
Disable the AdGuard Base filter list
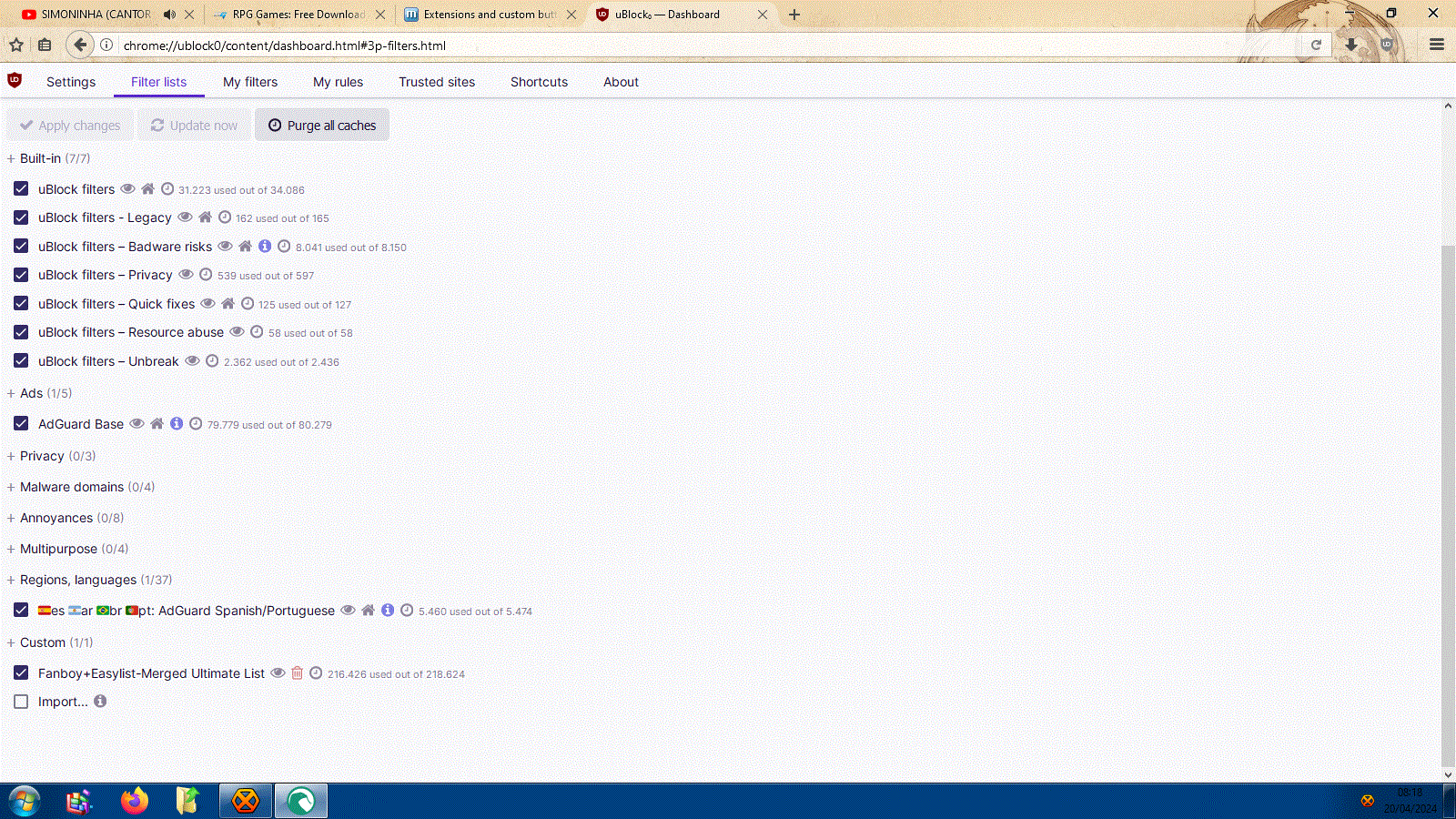pos(21,424)
